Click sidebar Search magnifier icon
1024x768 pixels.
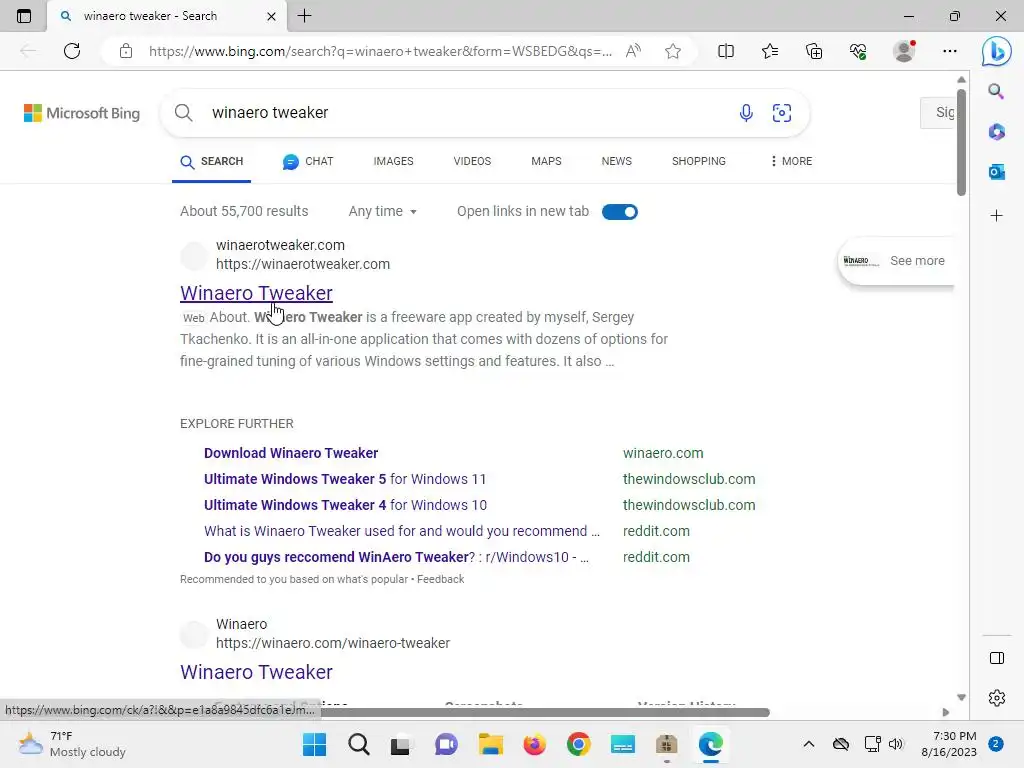tap(996, 91)
